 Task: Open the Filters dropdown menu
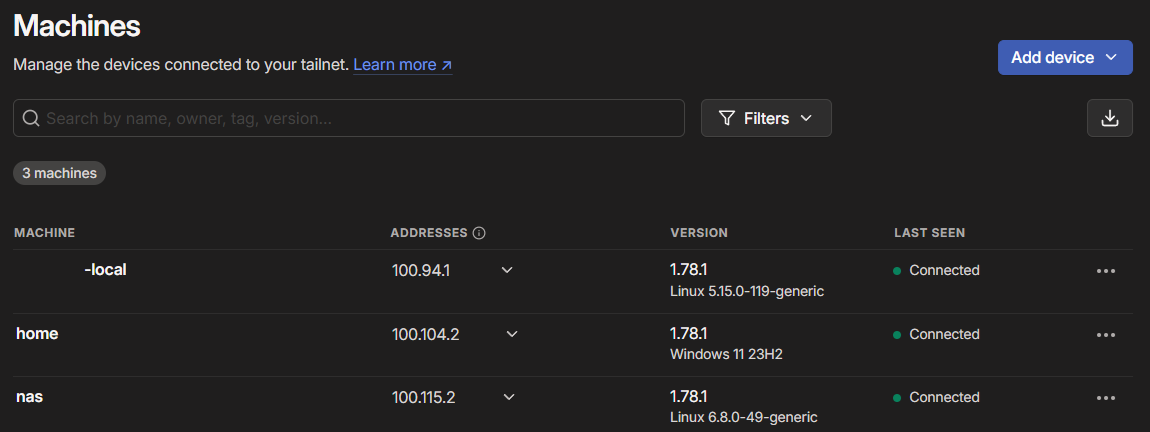(x=766, y=118)
